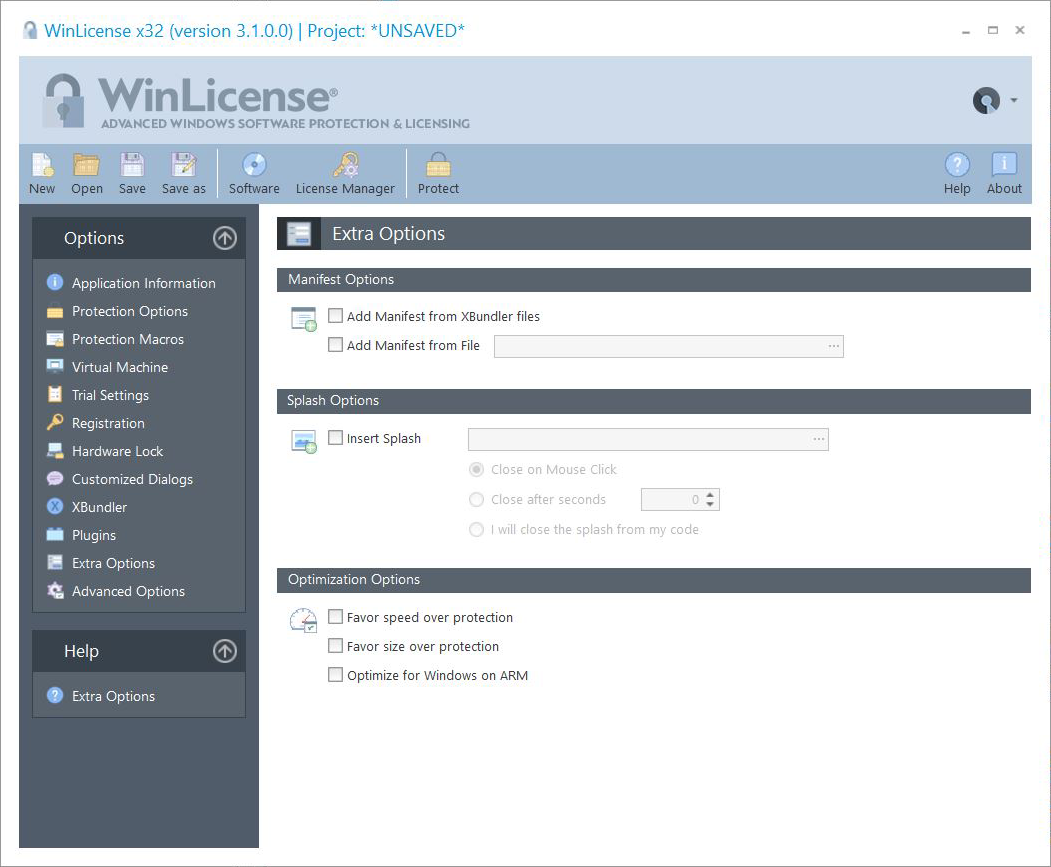Click the Virtual Machine sidebar icon
Screen dimensions: 1051x867
[55, 366]
